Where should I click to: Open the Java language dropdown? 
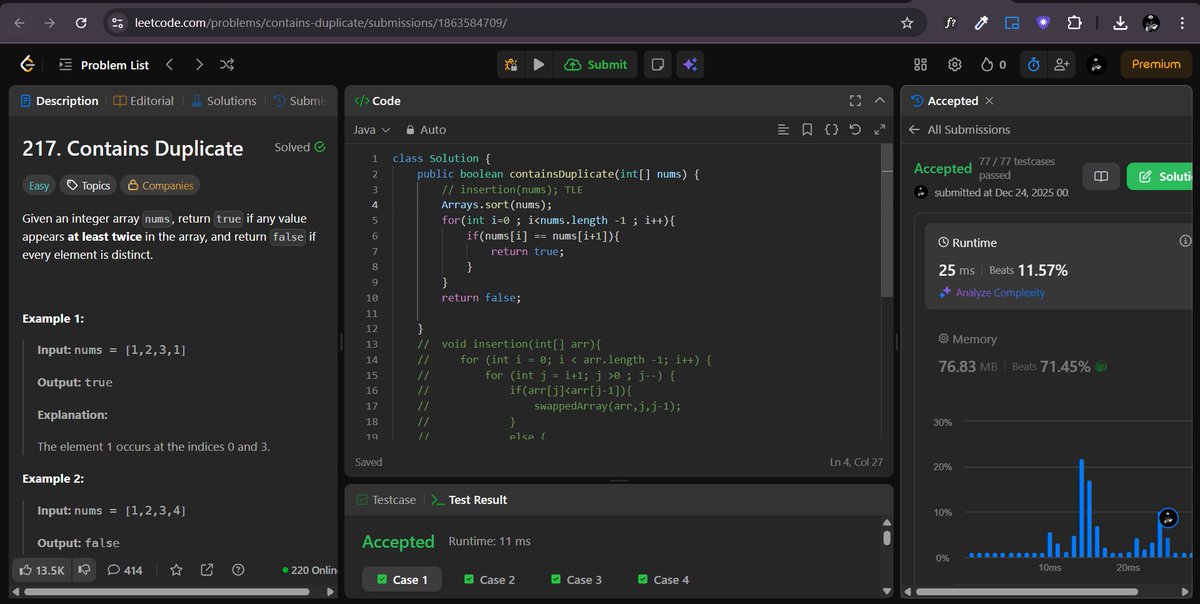point(371,130)
